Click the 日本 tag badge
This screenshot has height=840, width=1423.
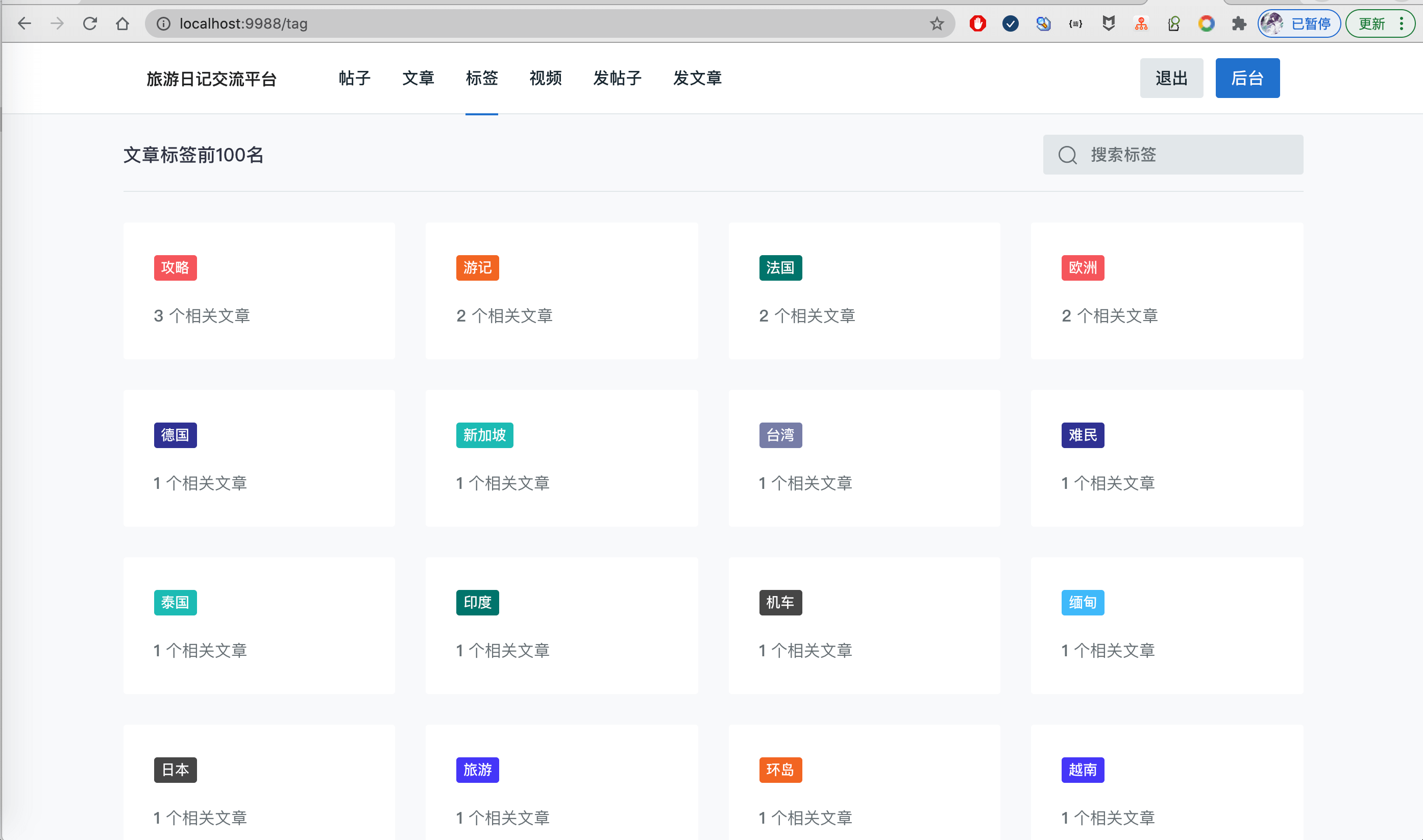pyautogui.click(x=175, y=770)
